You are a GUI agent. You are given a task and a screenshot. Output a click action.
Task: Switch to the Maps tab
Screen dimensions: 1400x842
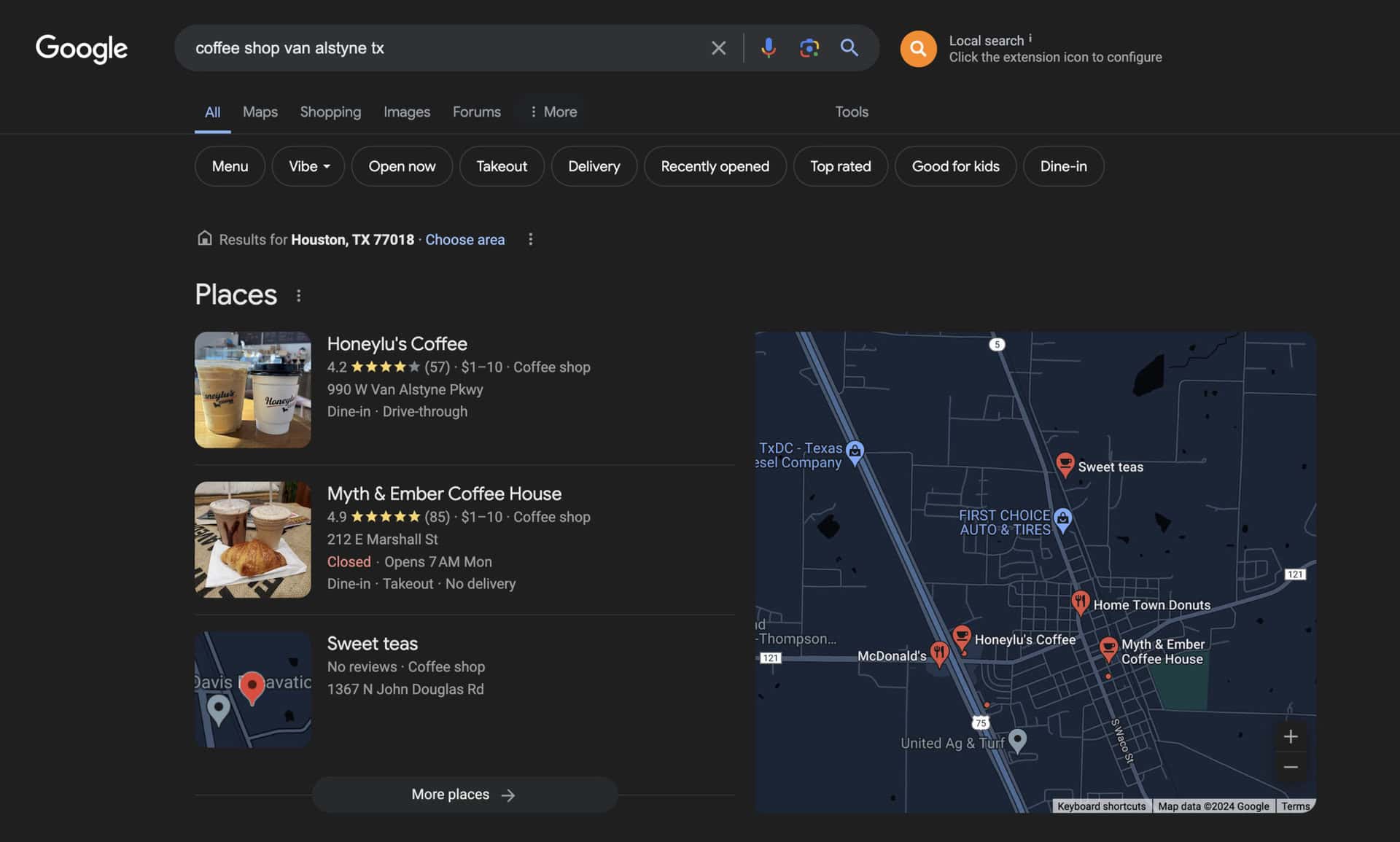coord(260,112)
